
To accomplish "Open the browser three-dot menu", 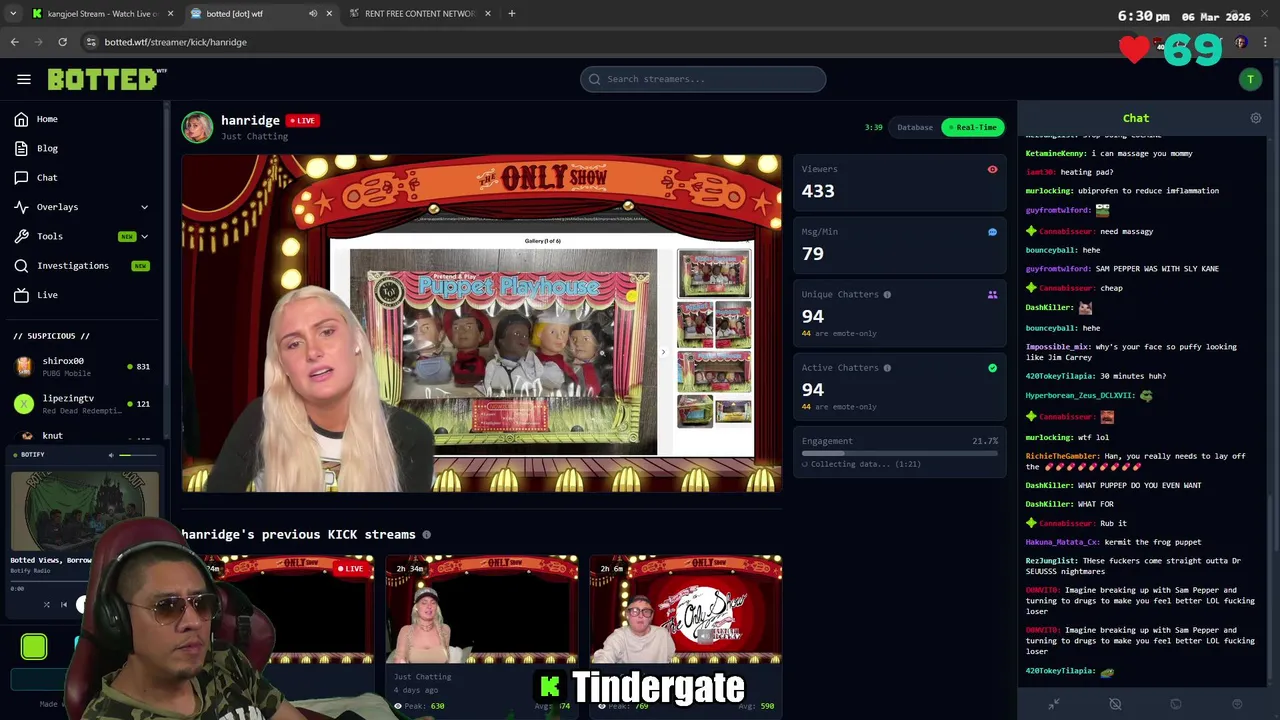I will click(x=1265, y=42).
